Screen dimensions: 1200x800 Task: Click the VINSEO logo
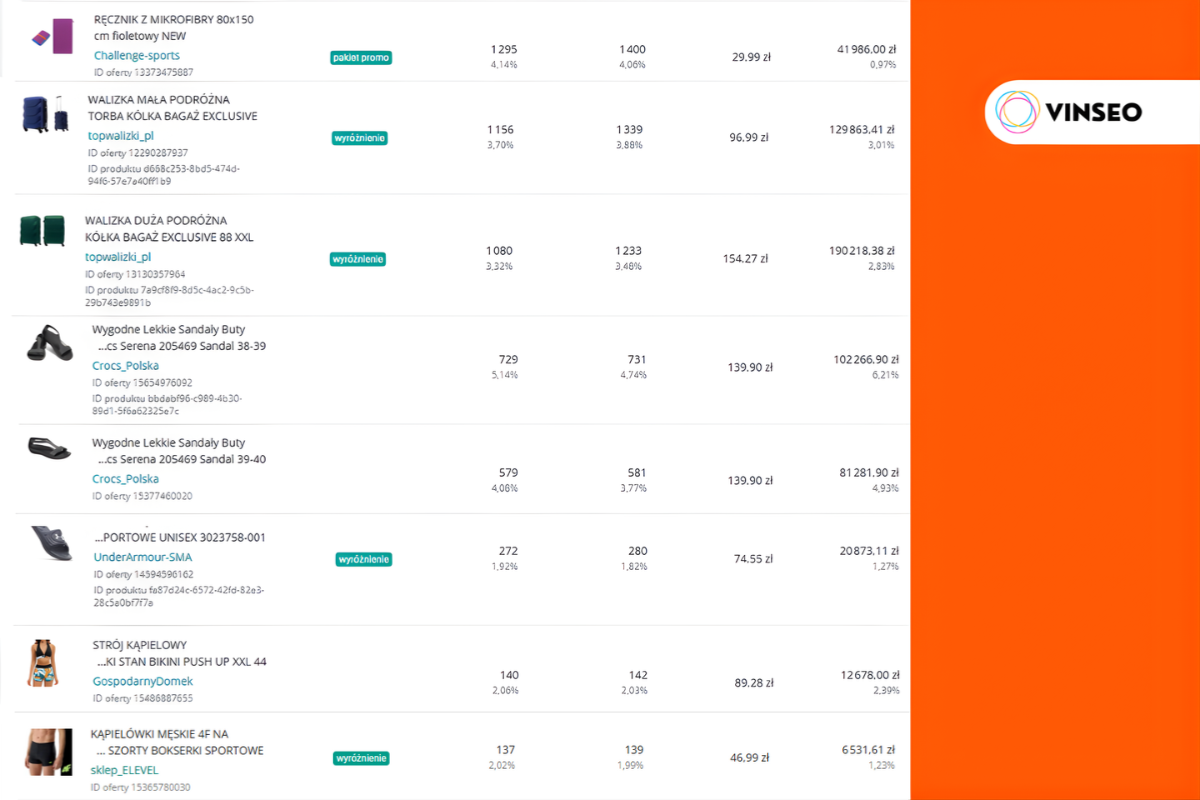[x=1067, y=111]
